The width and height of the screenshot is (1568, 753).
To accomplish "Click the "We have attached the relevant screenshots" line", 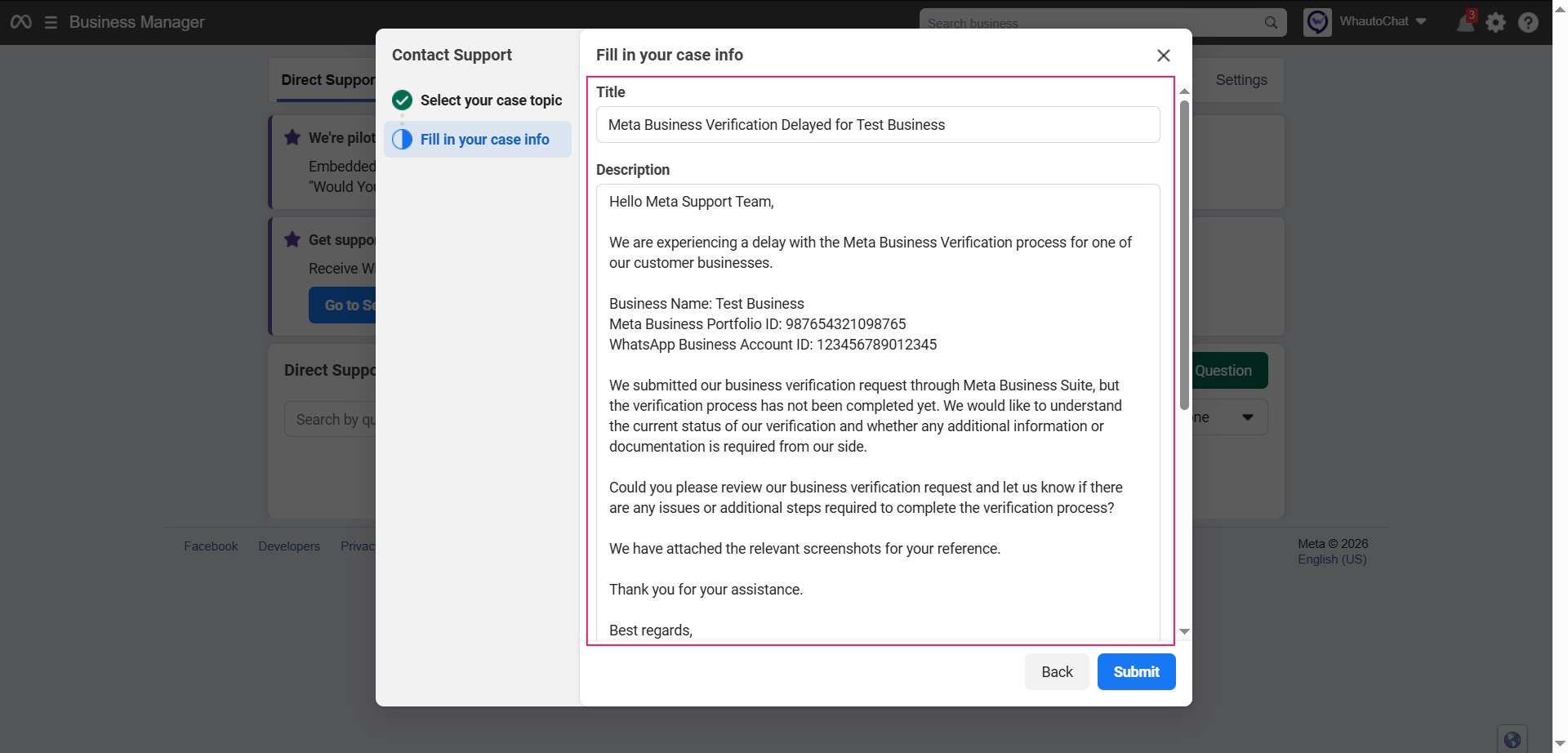I will (805, 549).
